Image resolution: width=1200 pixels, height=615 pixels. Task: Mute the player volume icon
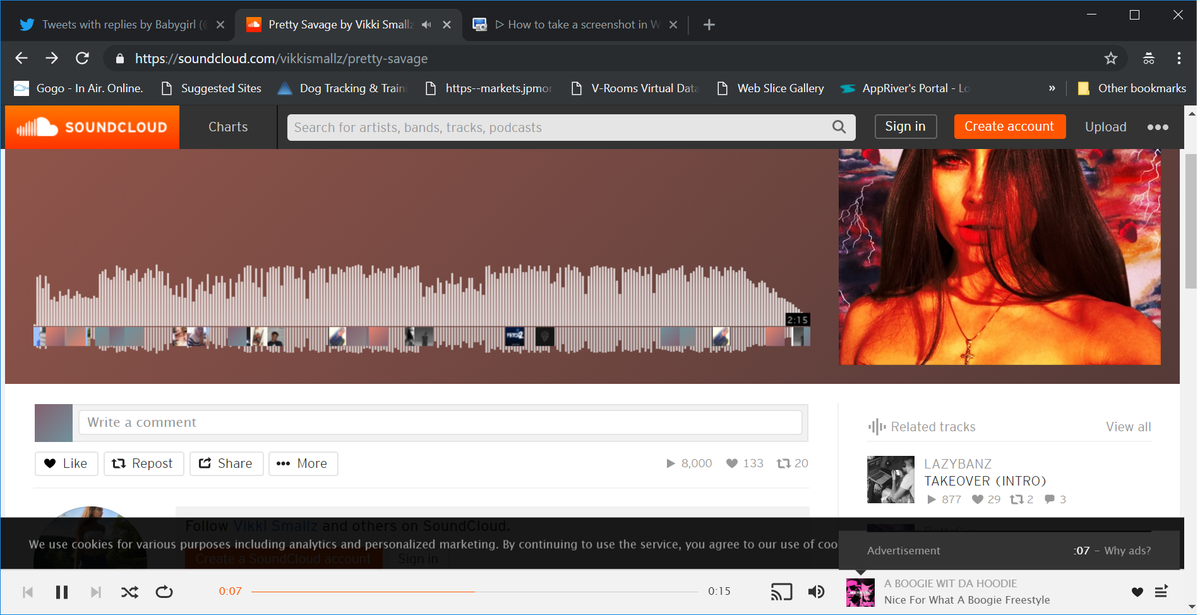(x=817, y=592)
